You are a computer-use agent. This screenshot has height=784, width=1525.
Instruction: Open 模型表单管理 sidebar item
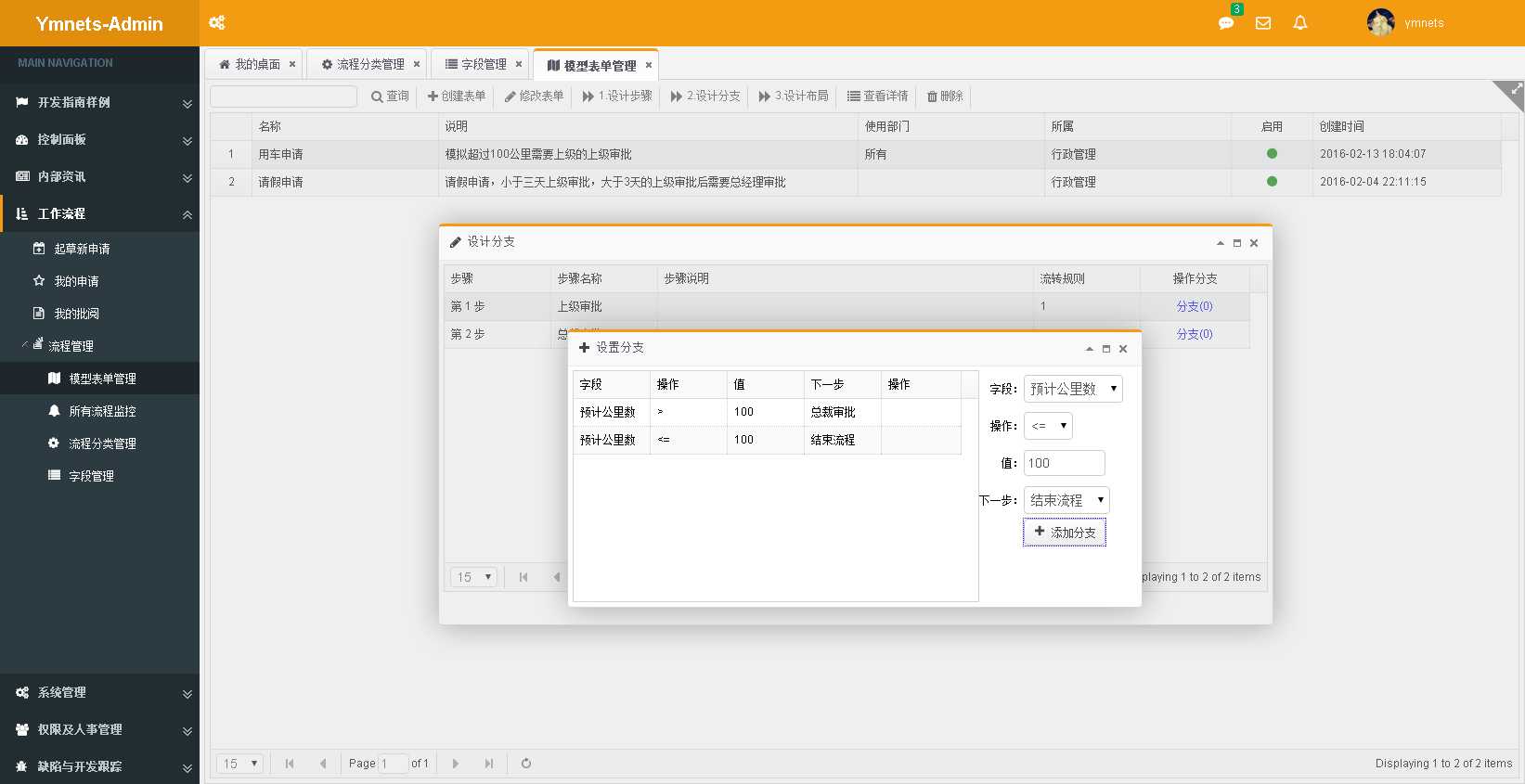point(99,379)
